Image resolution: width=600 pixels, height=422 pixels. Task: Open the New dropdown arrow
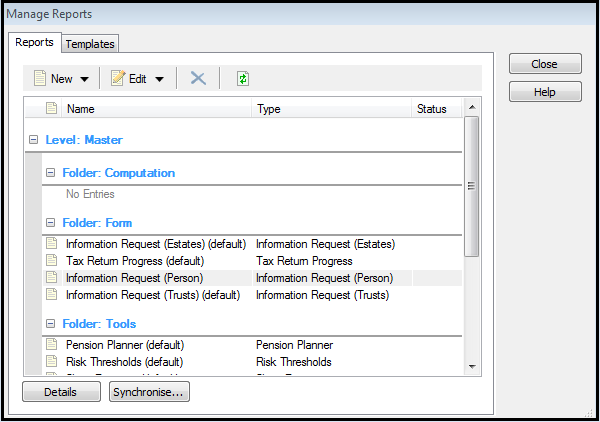tap(84, 79)
